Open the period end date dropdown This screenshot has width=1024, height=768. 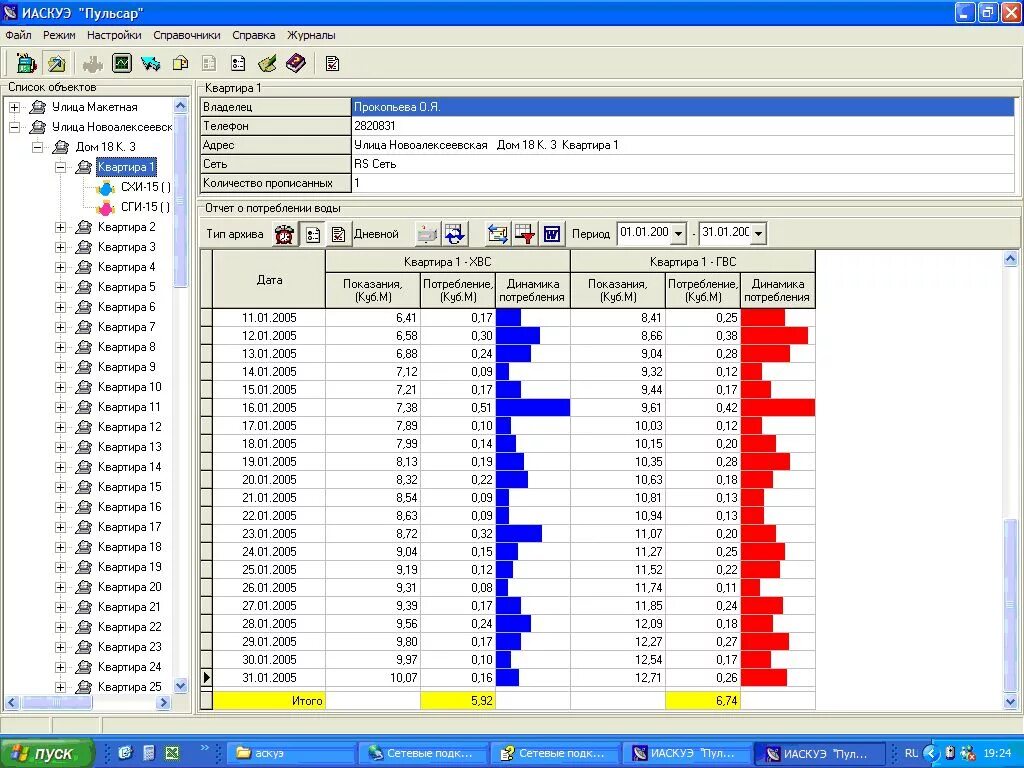758,233
